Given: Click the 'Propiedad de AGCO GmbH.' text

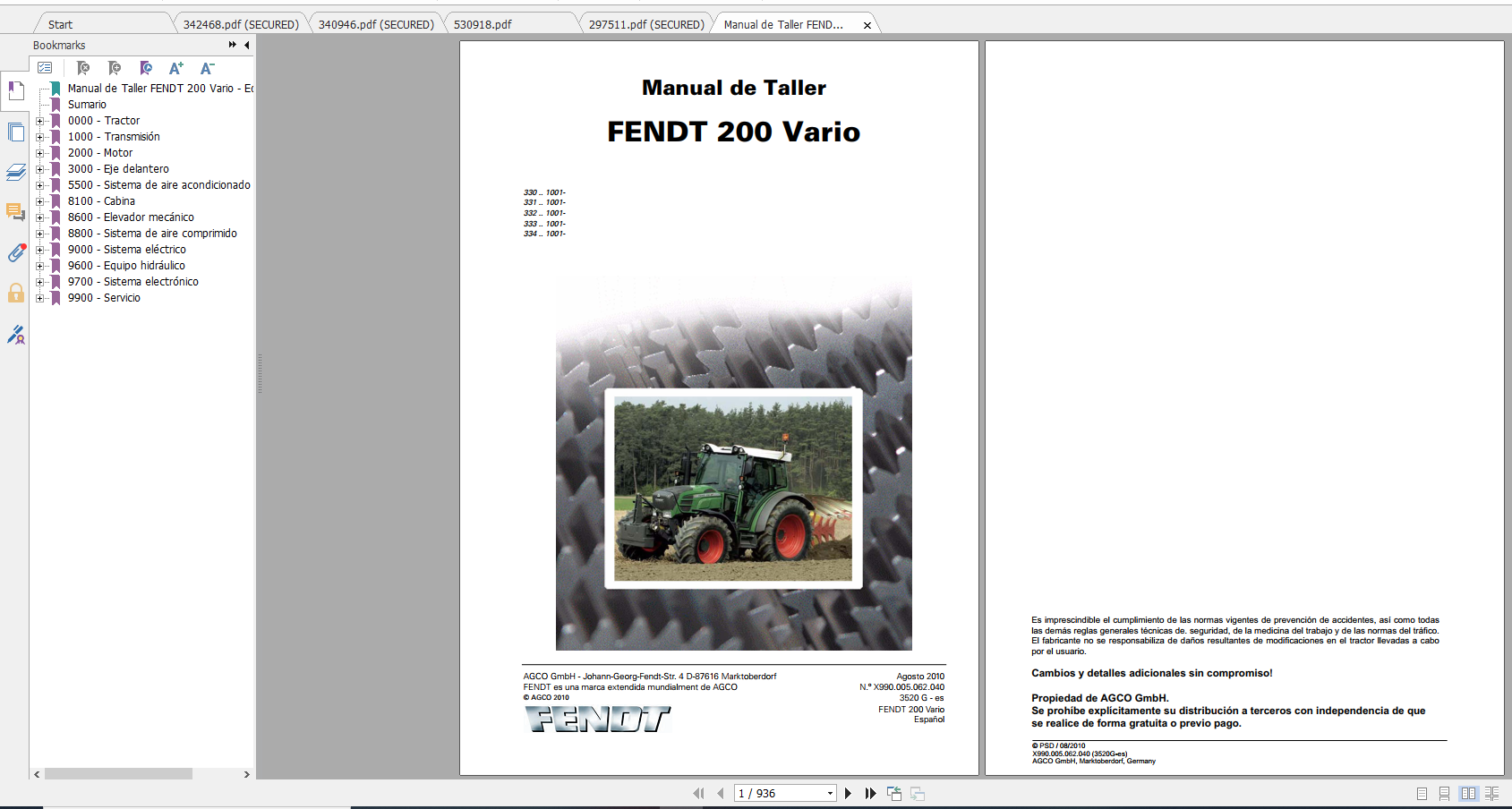Looking at the screenshot, I should (1100, 698).
